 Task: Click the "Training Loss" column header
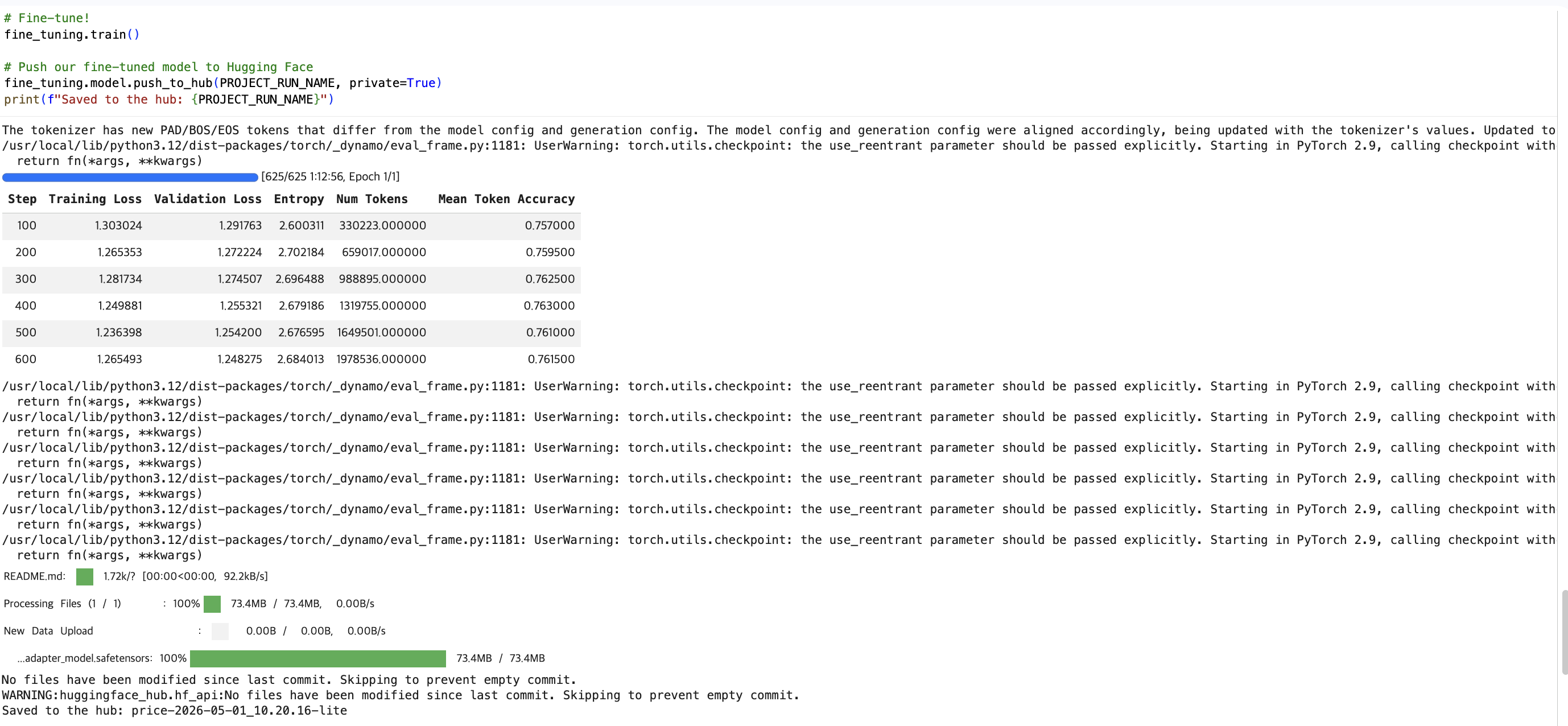pos(95,199)
